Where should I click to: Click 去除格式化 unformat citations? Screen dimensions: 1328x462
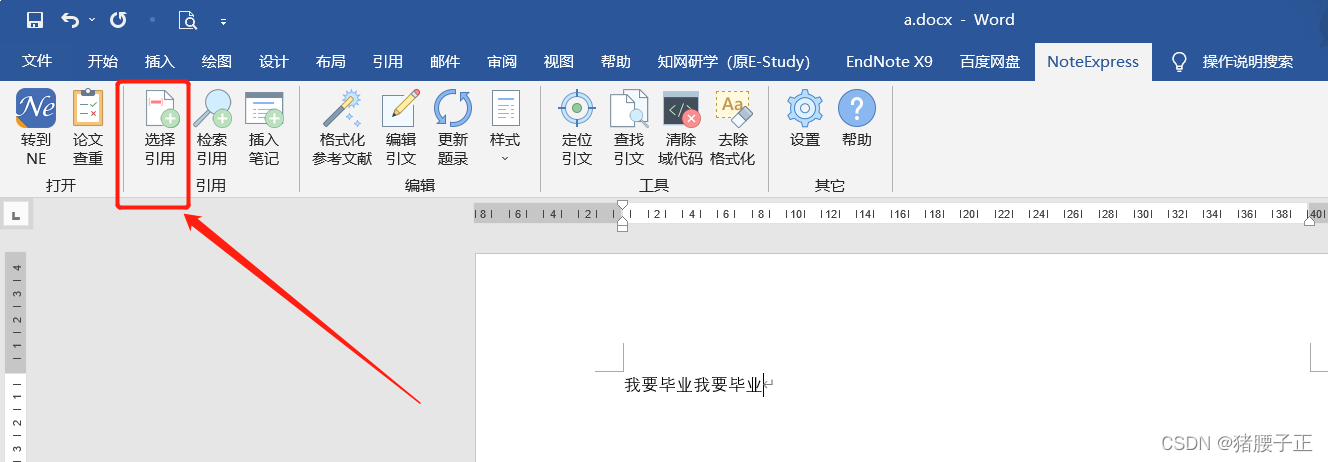tap(733, 128)
